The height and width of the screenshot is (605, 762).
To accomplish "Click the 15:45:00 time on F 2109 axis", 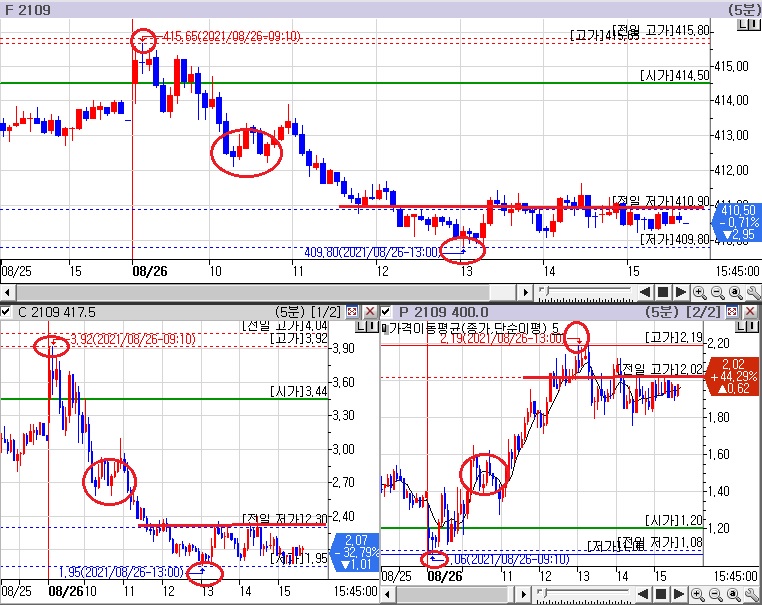I will (x=737, y=271).
